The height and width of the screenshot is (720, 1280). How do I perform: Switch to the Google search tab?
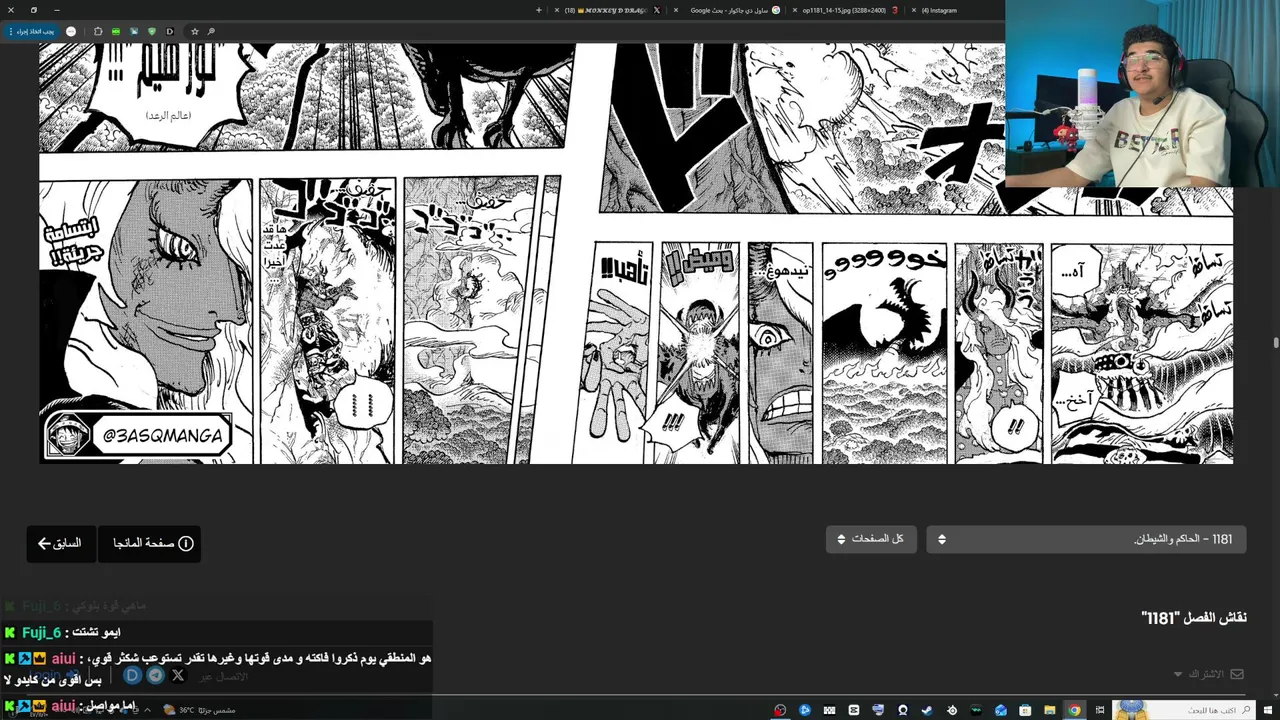click(728, 10)
